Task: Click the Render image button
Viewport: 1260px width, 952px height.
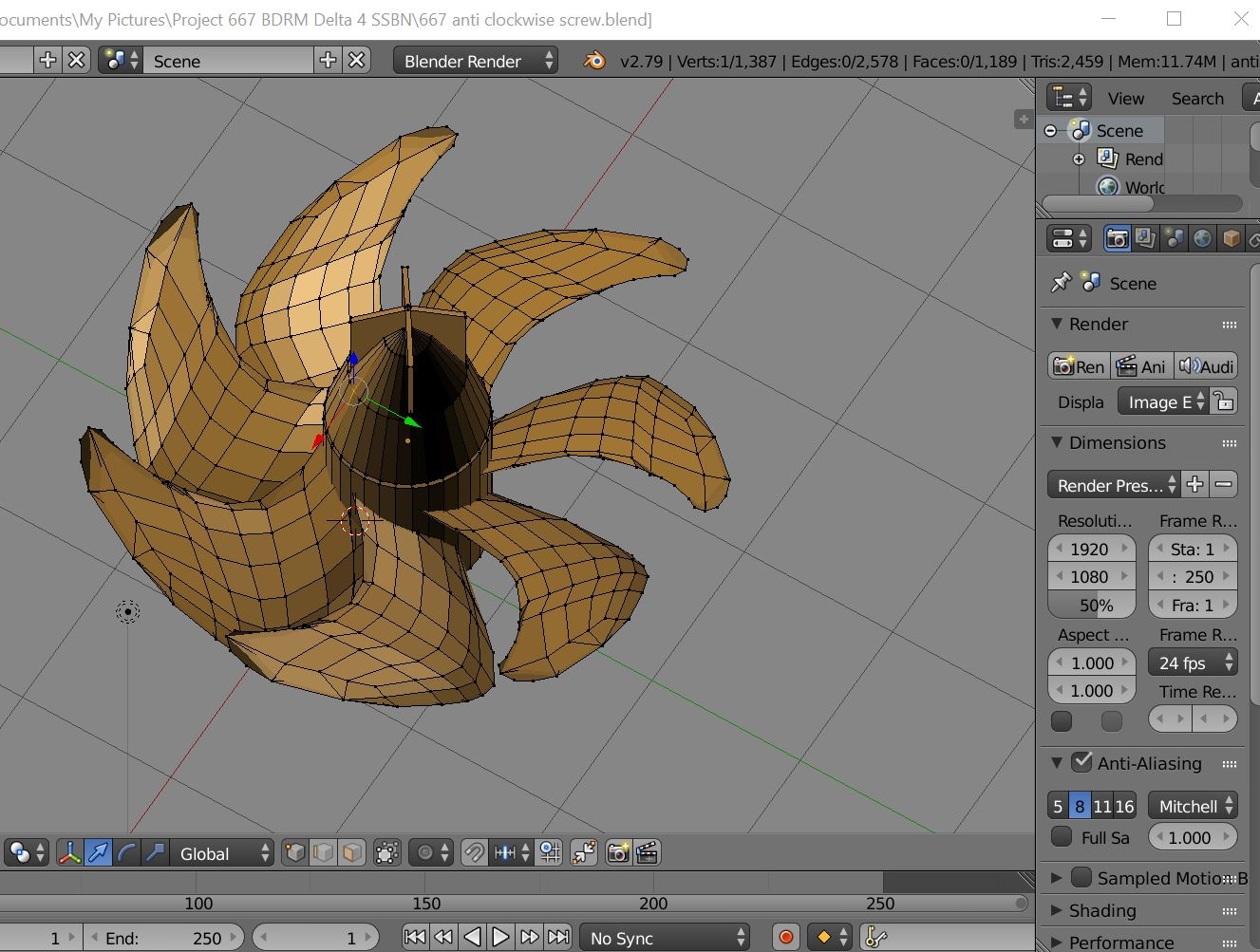Action: coord(1079,366)
